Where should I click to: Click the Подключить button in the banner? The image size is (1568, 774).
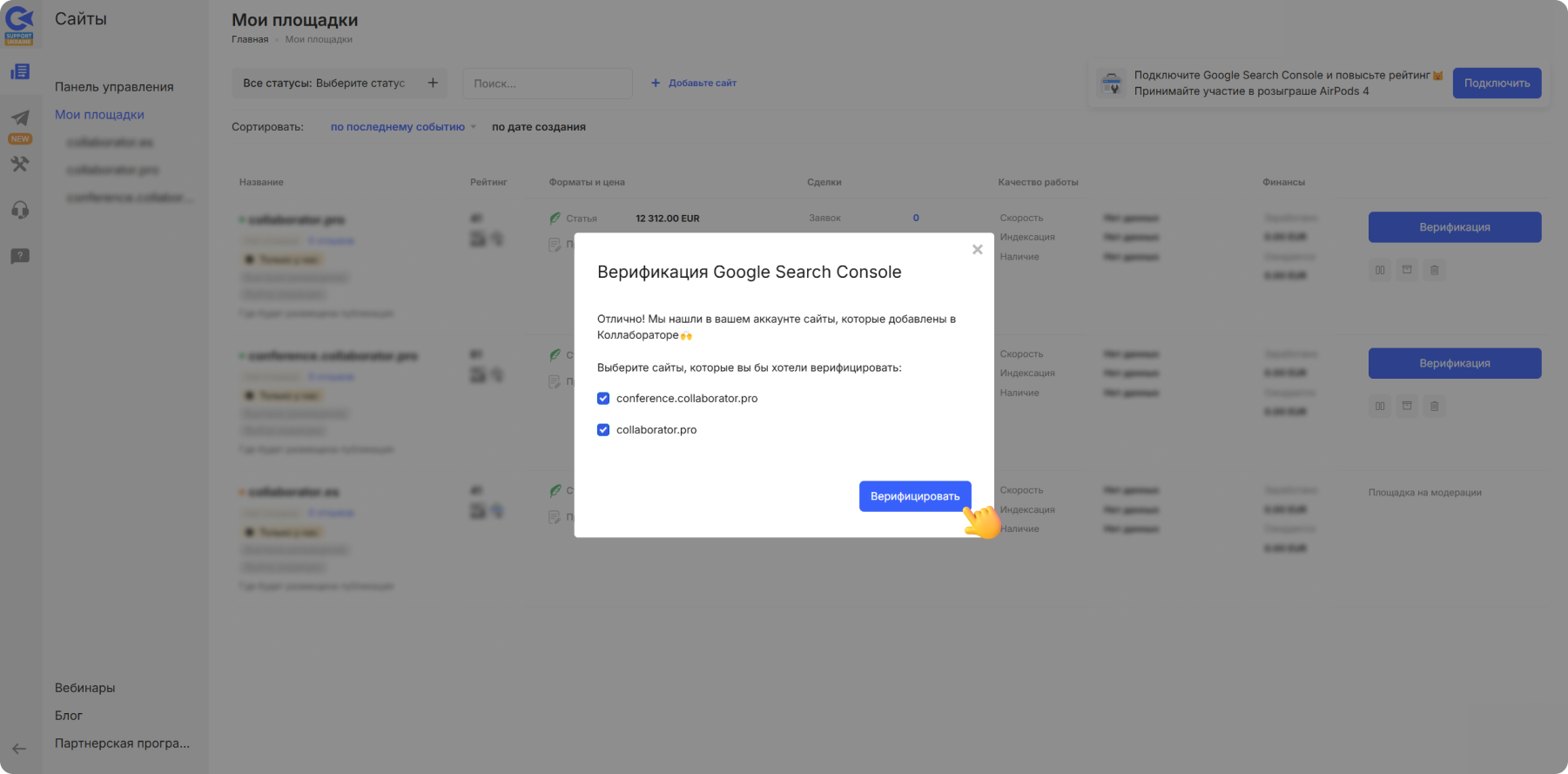click(x=1497, y=84)
